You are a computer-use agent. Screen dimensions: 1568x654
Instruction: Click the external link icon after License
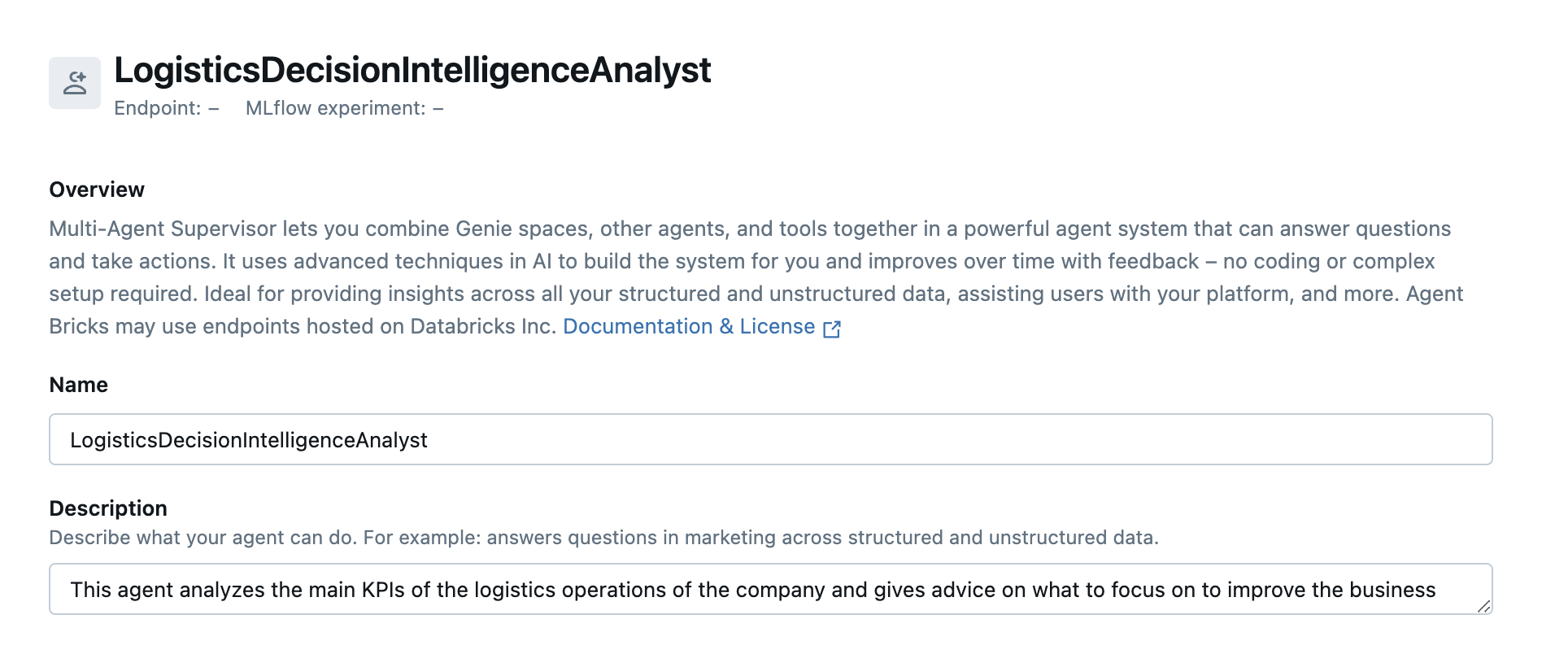pyautogui.click(x=831, y=329)
